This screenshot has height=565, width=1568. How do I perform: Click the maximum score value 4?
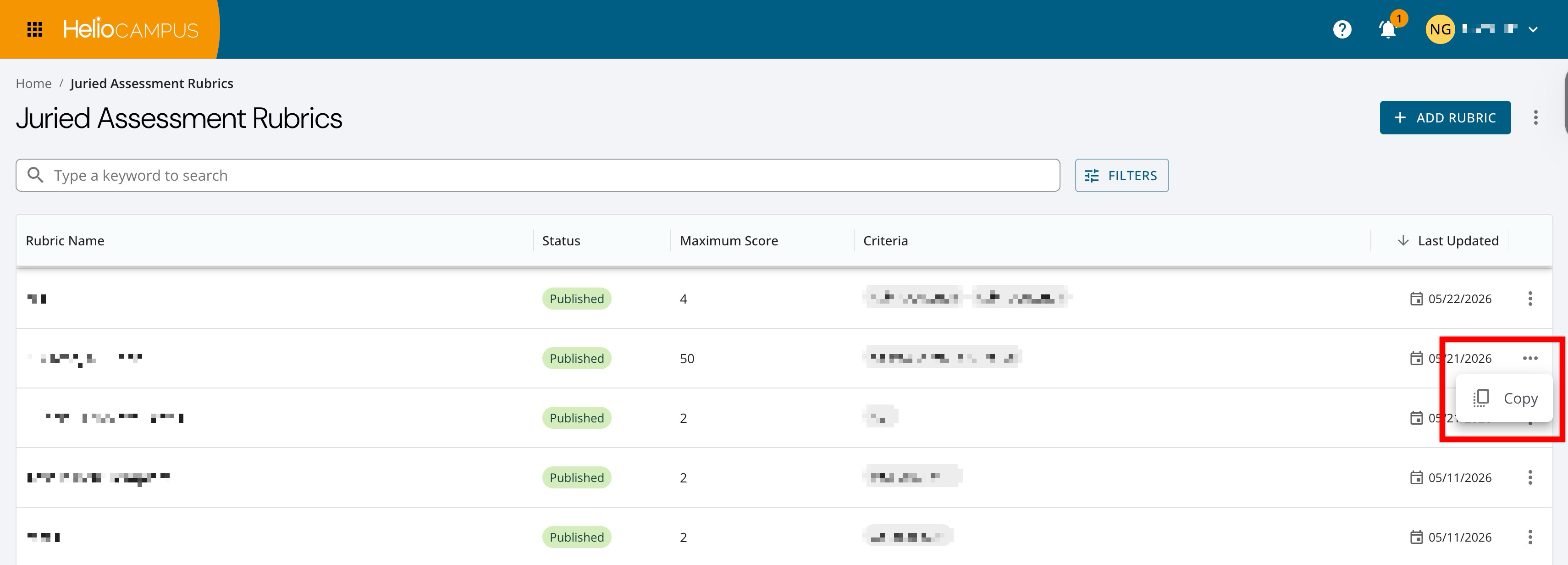(683, 299)
